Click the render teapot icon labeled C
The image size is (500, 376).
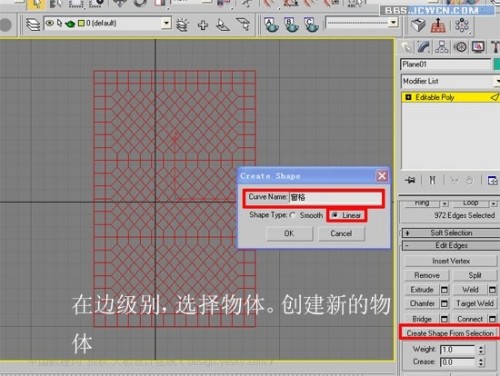311,25
